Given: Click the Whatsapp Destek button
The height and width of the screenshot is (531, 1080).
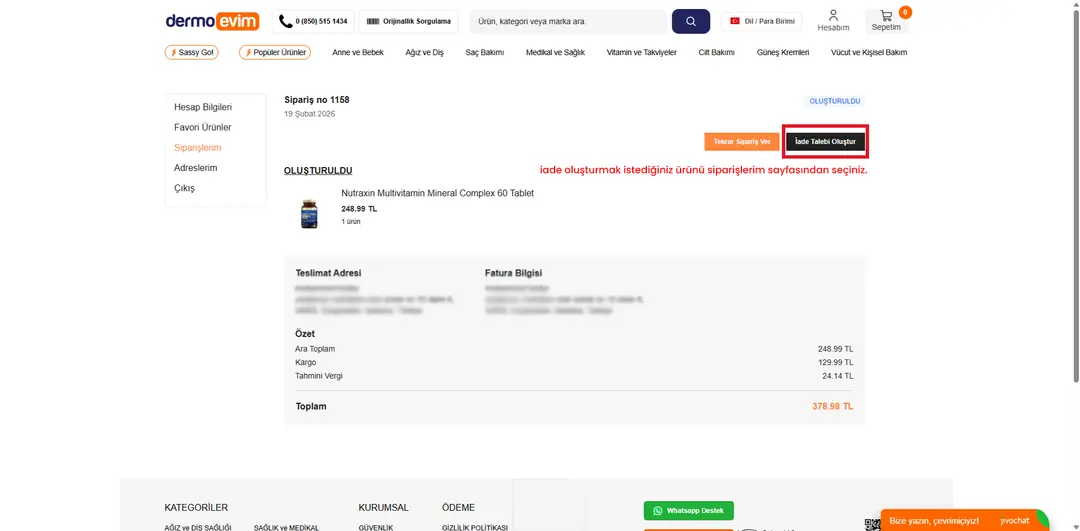Looking at the screenshot, I should click(x=689, y=510).
